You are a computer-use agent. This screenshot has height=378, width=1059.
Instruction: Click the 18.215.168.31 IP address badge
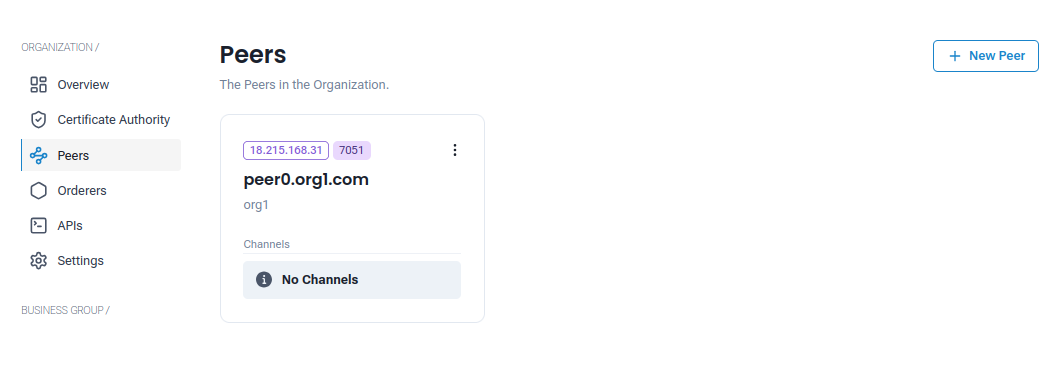coord(286,151)
